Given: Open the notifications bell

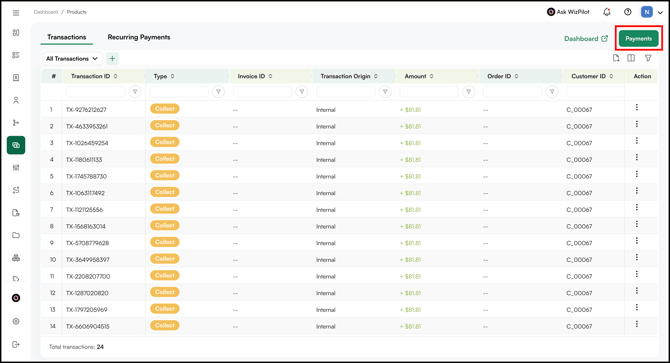Looking at the screenshot, I should (x=607, y=12).
